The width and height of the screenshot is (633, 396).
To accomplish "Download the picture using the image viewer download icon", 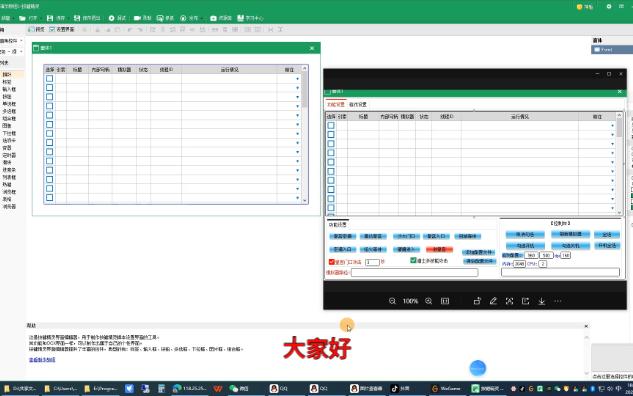I will click(x=542, y=301).
